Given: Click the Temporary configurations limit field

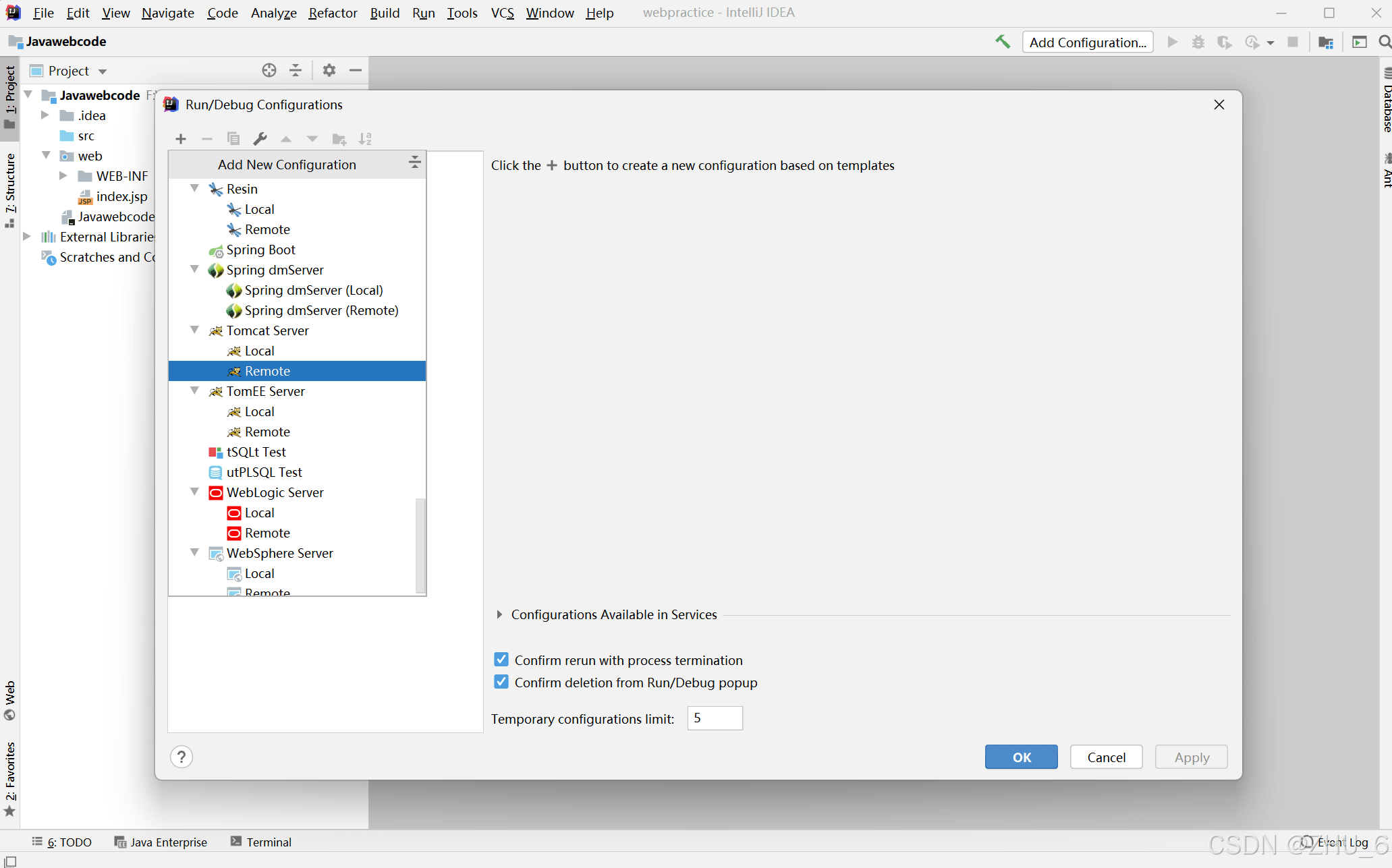Looking at the screenshot, I should 715,718.
